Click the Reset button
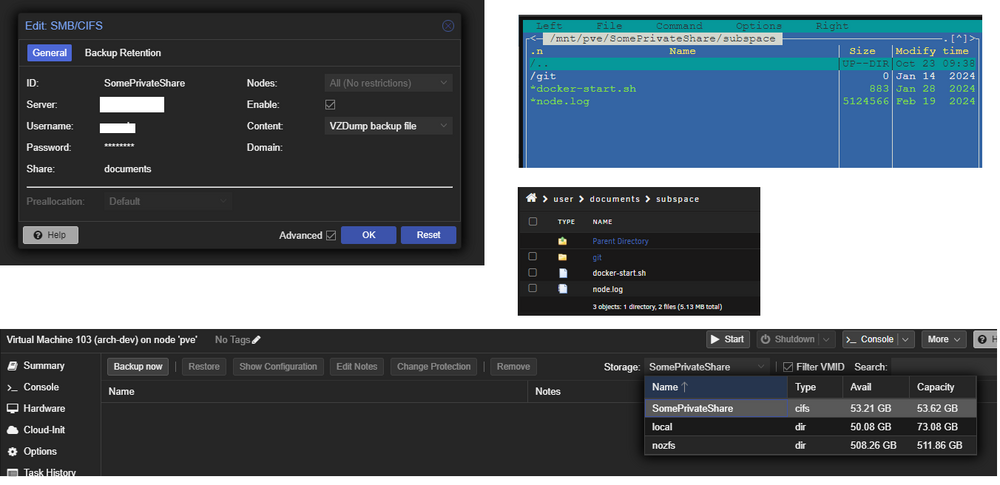This screenshot has width=1000, height=485. [x=429, y=235]
